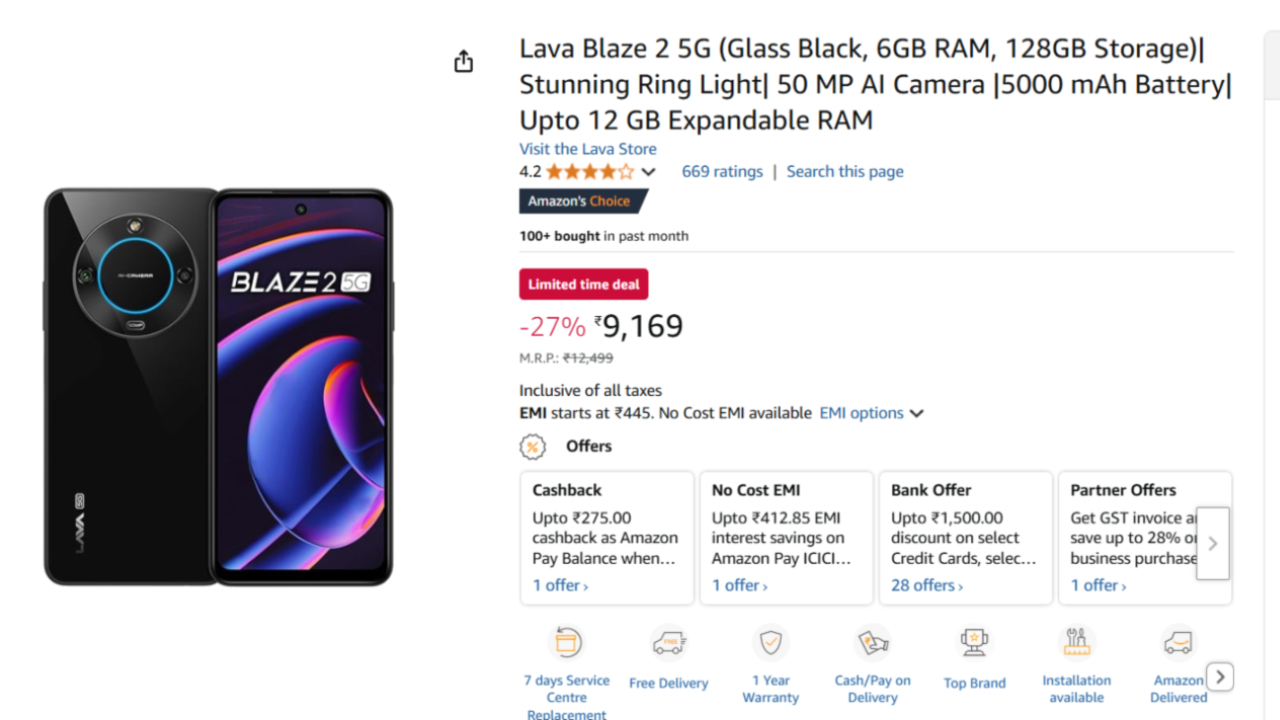
Task: Click the Free Delivery truck icon
Action: 669,642
